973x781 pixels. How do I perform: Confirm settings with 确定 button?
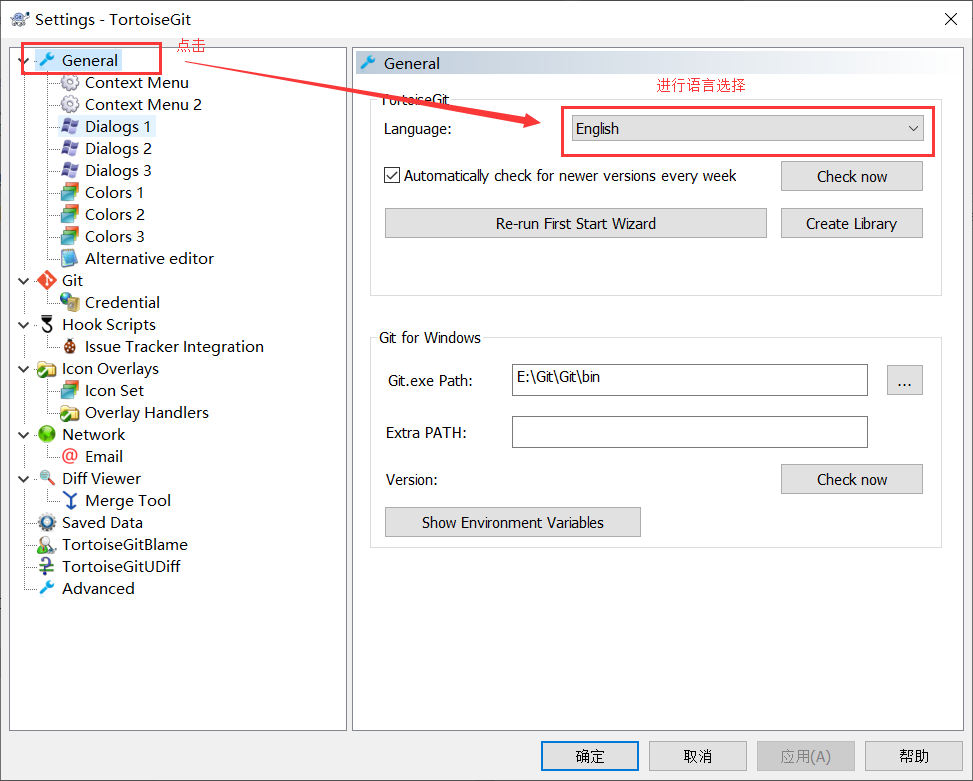pyautogui.click(x=590, y=756)
